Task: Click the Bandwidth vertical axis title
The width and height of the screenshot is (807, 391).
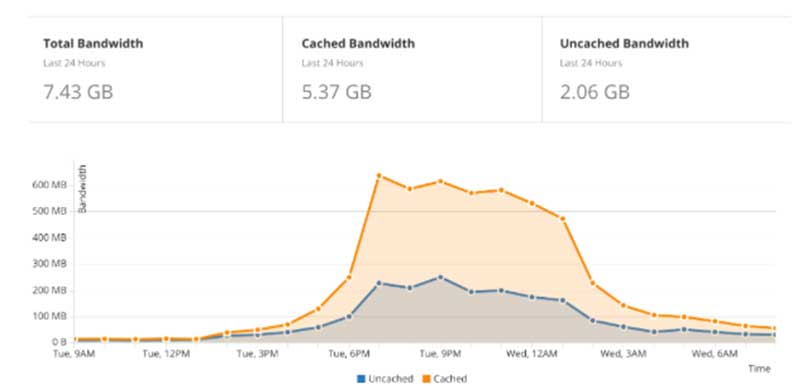Action: [83, 189]
